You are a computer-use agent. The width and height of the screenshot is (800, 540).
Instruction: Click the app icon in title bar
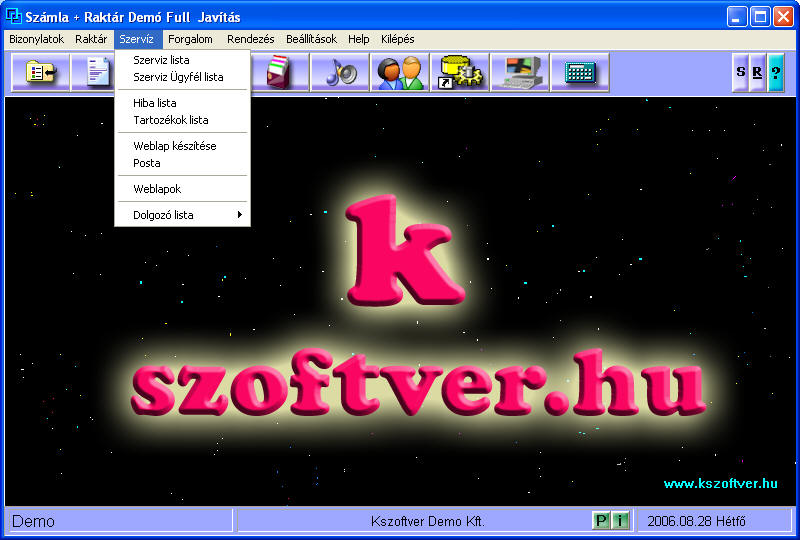coord(13,16)
